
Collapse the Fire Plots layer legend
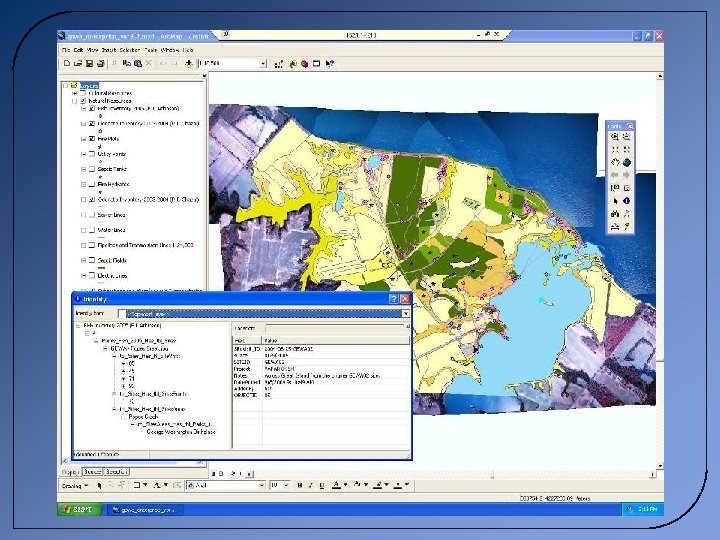(83, 139)
